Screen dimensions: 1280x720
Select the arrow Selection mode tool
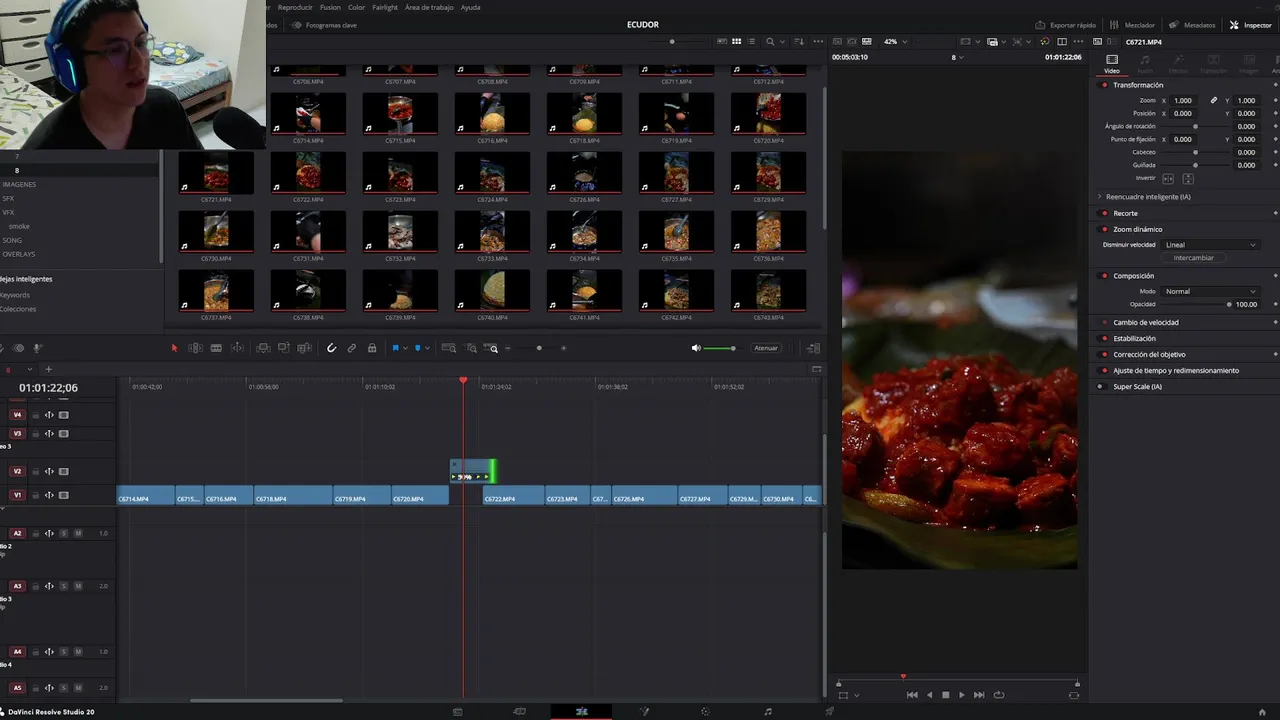(x=174, y=348)
